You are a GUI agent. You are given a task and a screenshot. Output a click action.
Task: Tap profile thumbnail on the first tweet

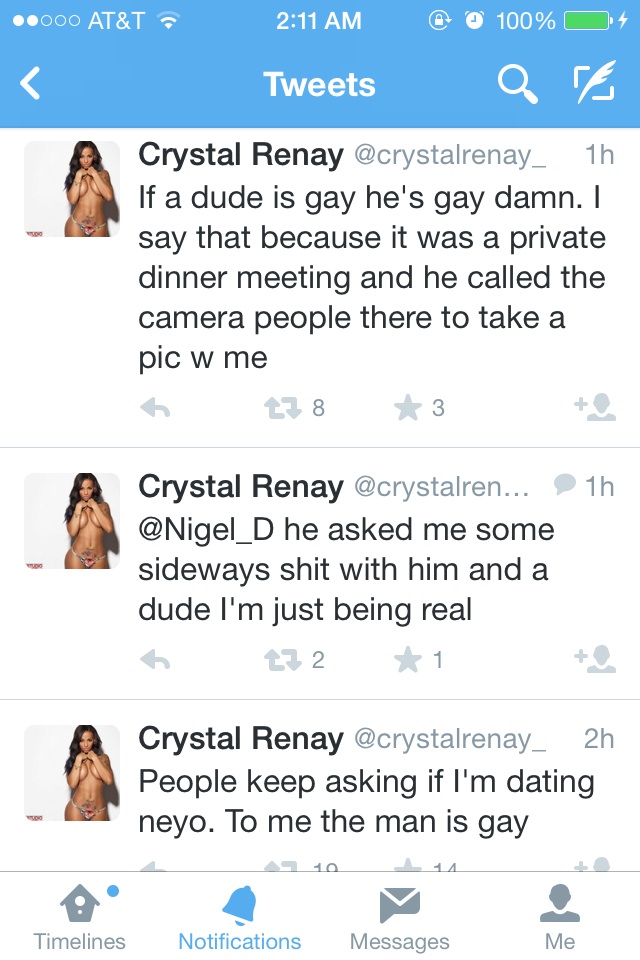pos(72,189)
